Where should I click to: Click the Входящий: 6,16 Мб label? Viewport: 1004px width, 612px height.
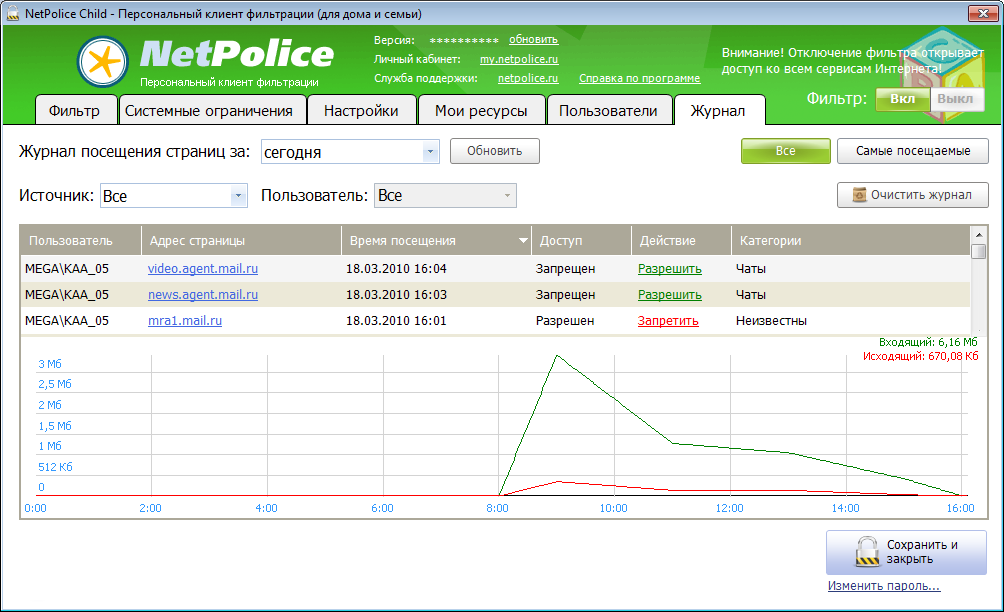pos(928,342)
